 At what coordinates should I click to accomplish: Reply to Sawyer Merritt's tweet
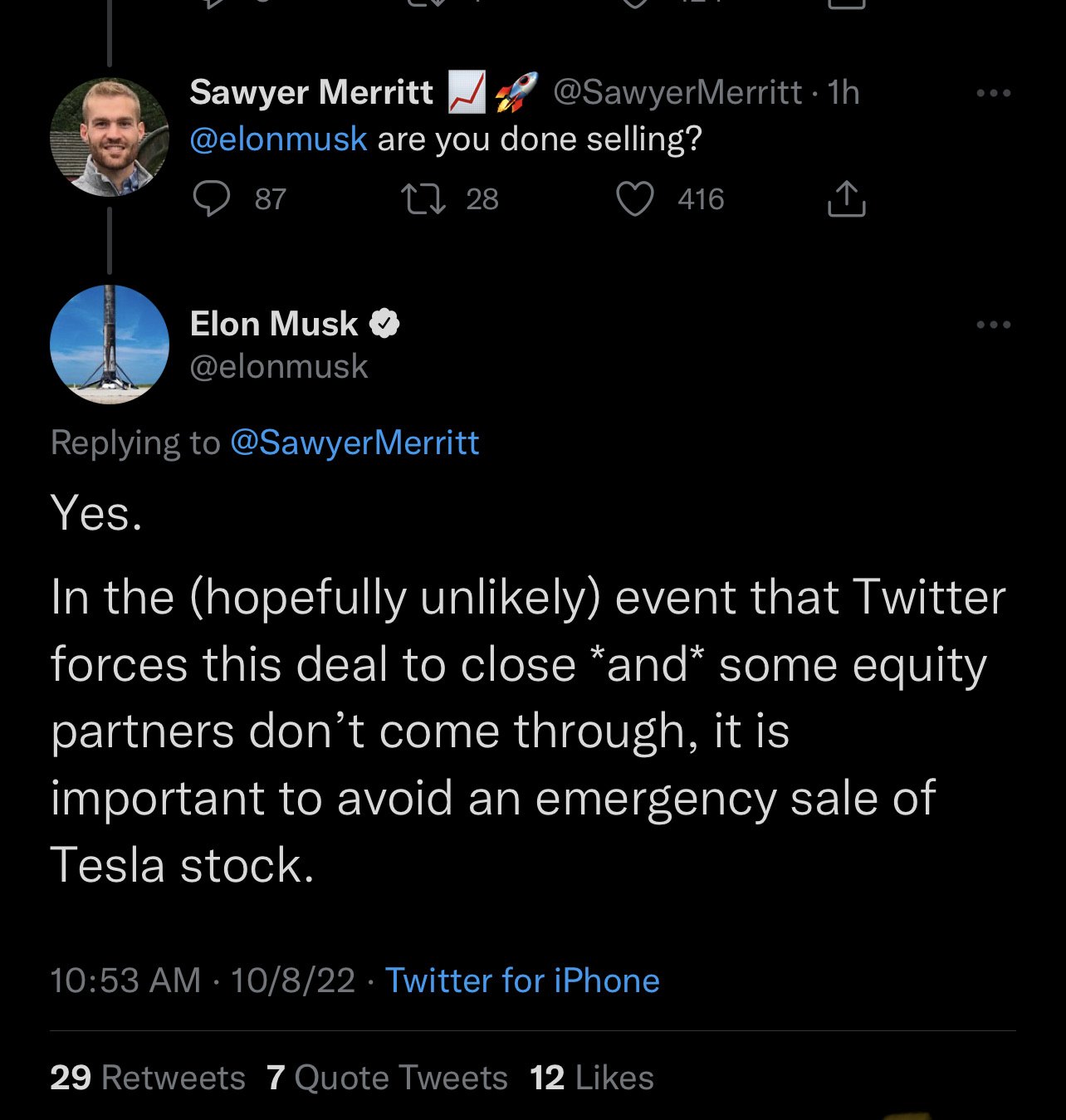[x=212, y=199]
